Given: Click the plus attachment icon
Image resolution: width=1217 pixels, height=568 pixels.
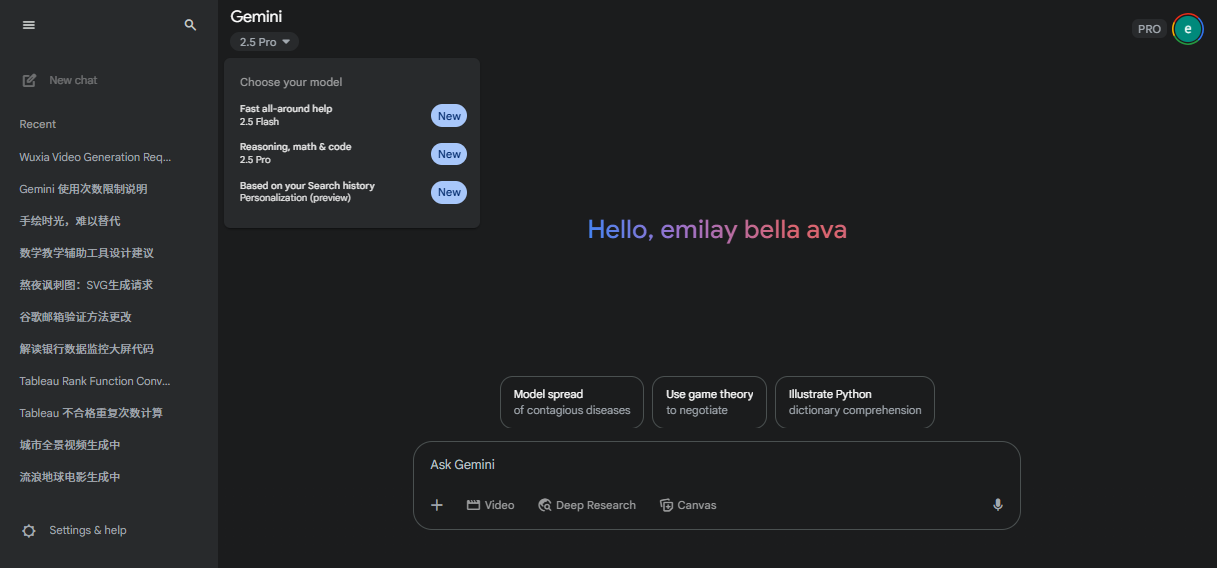Looking at the screenshot, I should coord(437,505).
